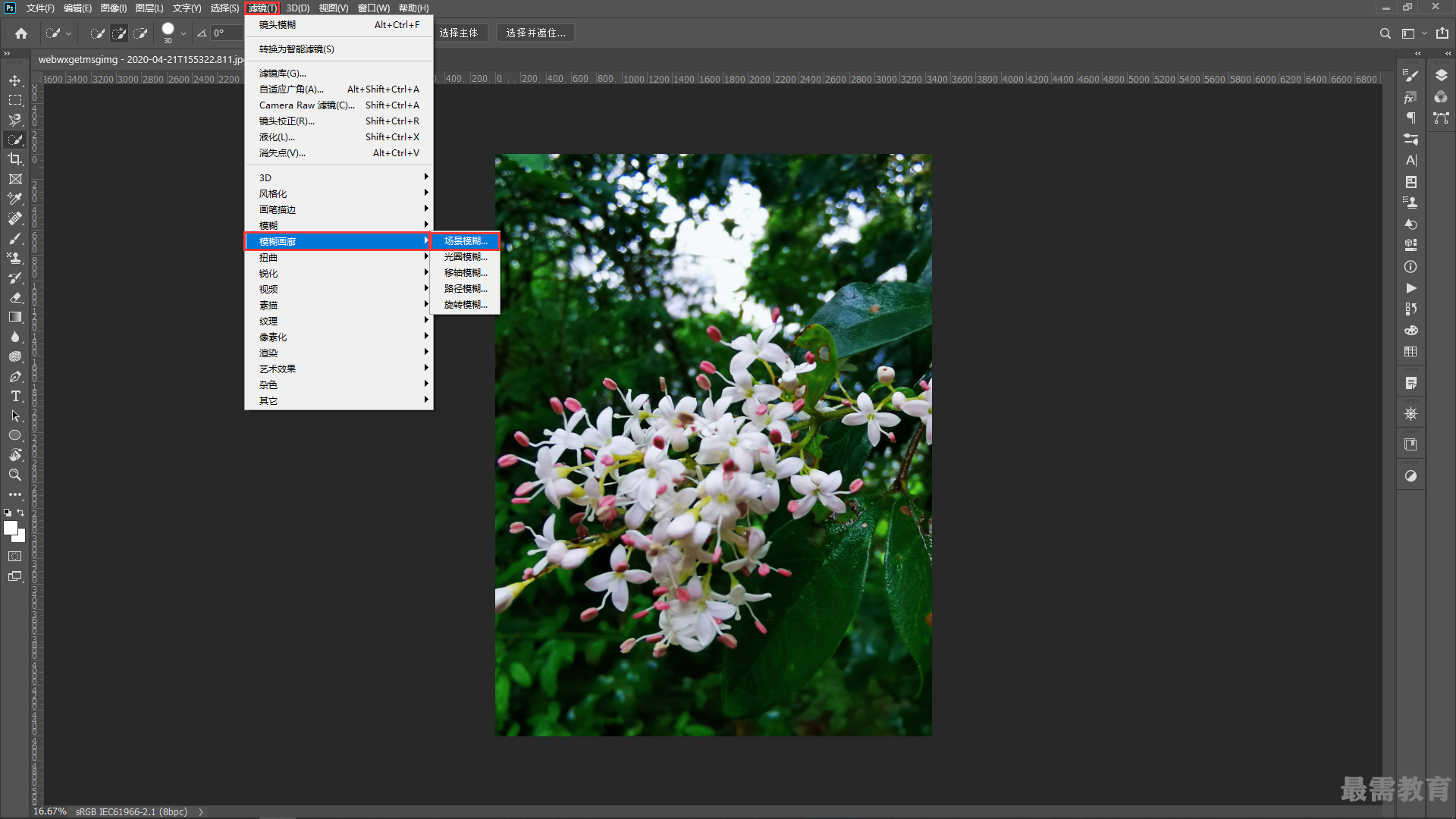
Task: Click the background color swatch
Action: pyautogui.click(x=22, y=538)
